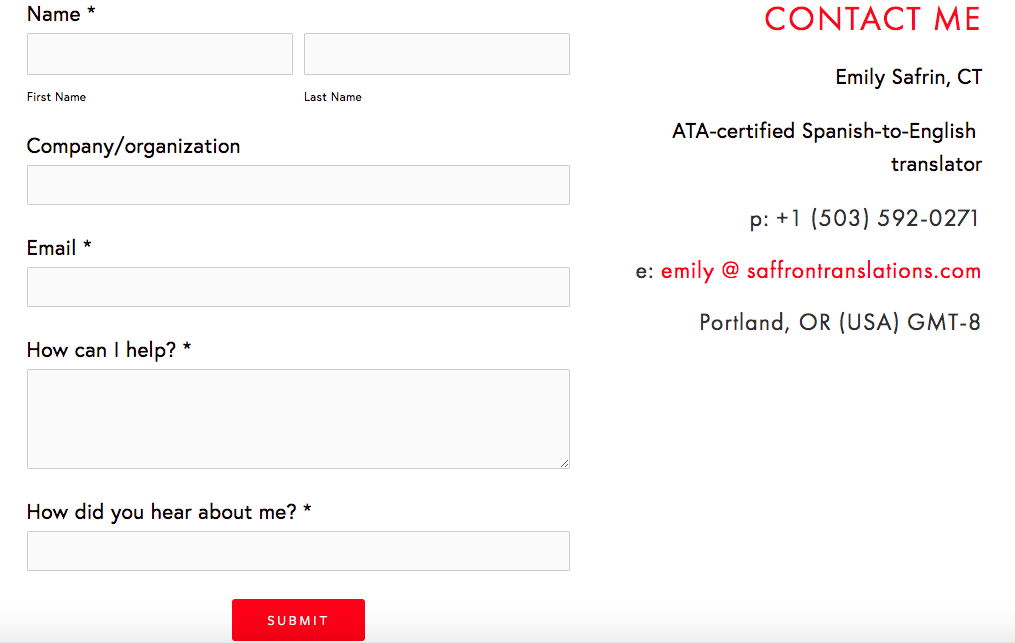This screenshot has width=1015, height=643.
Task: Click the First Name caption under field
Action: pos(56,96)
